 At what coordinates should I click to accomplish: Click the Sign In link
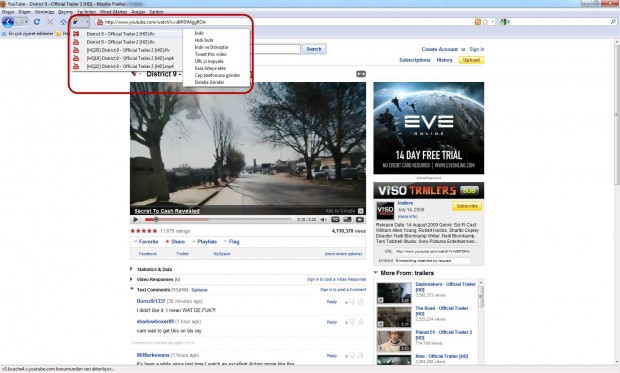click(476, 49)
